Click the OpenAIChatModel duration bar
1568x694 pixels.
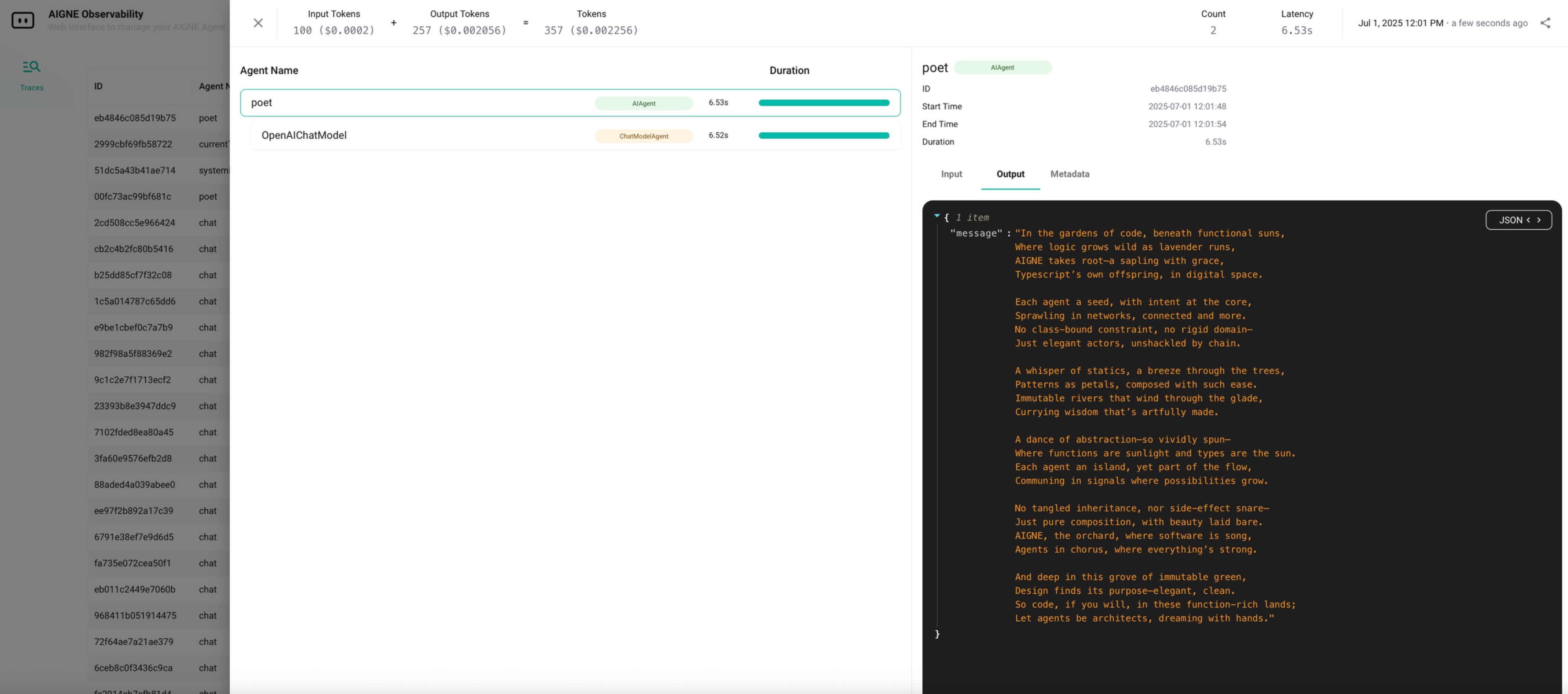coord(823,135)
